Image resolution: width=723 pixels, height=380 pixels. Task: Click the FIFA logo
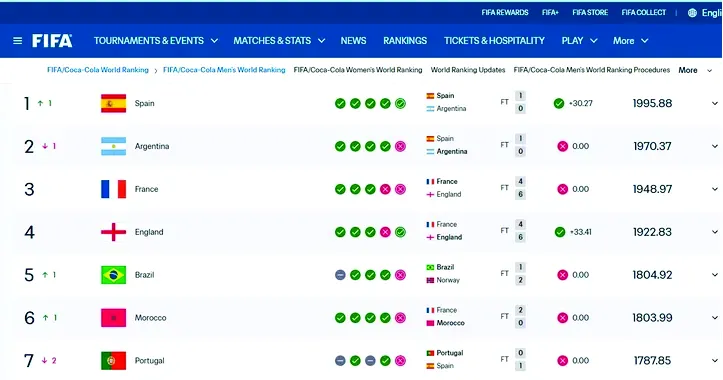coord(52,41)
